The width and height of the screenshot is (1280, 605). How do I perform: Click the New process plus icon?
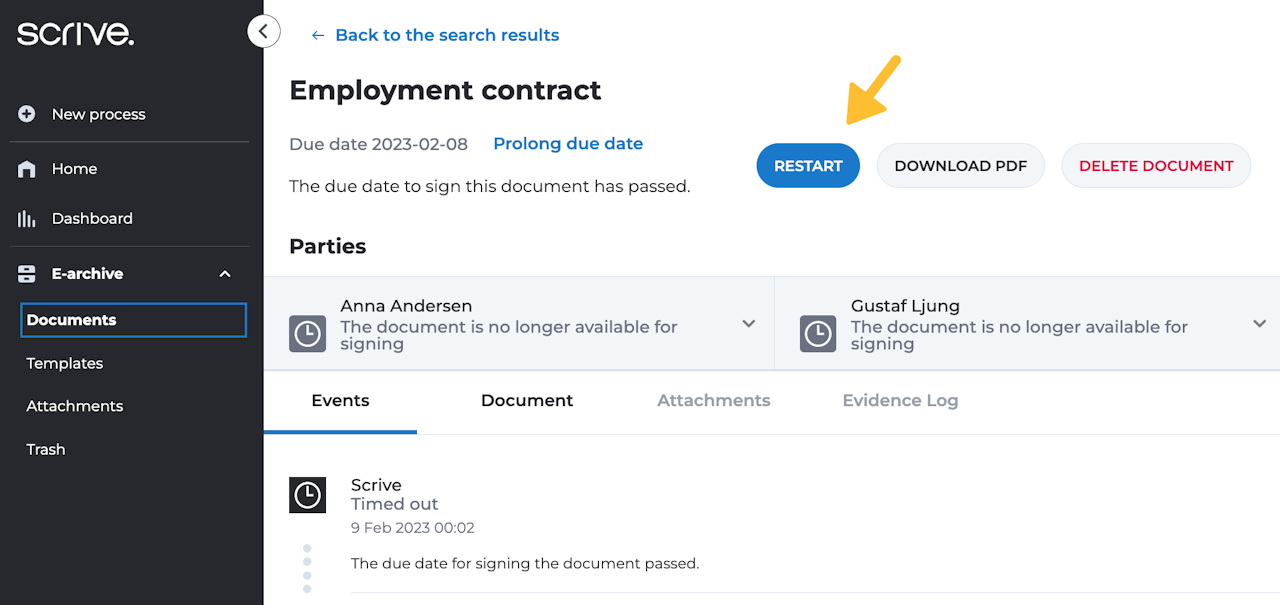click(27, 114)
